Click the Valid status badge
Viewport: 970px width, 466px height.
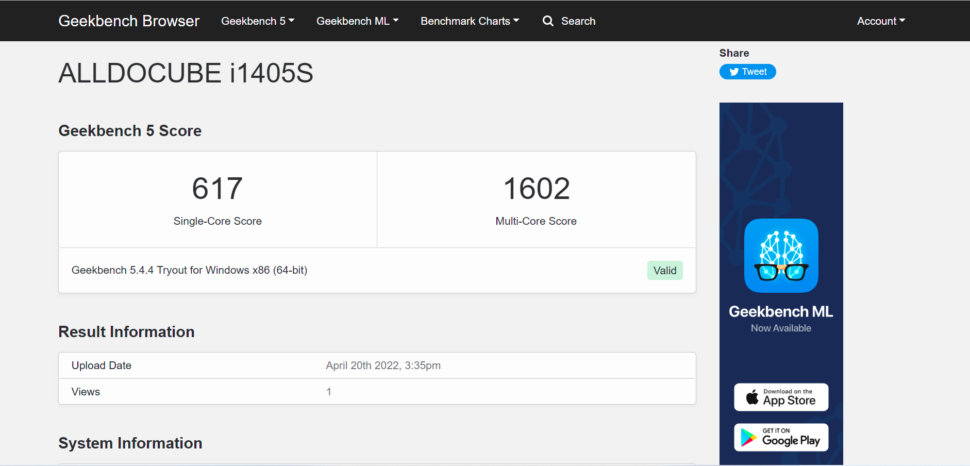(x=665, y=270)
